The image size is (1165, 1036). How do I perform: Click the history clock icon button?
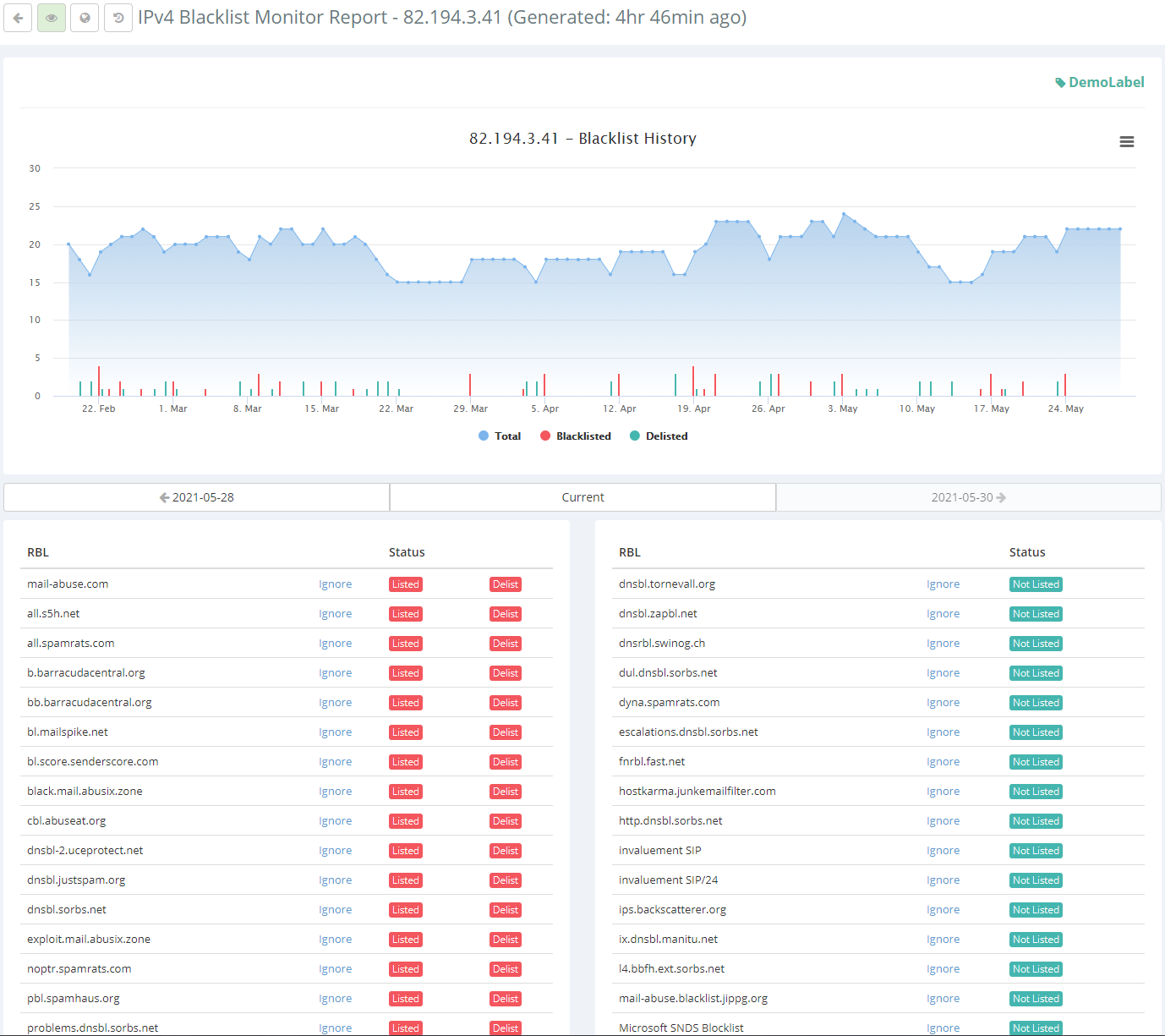pyautogui.click(x=118, y=18)
